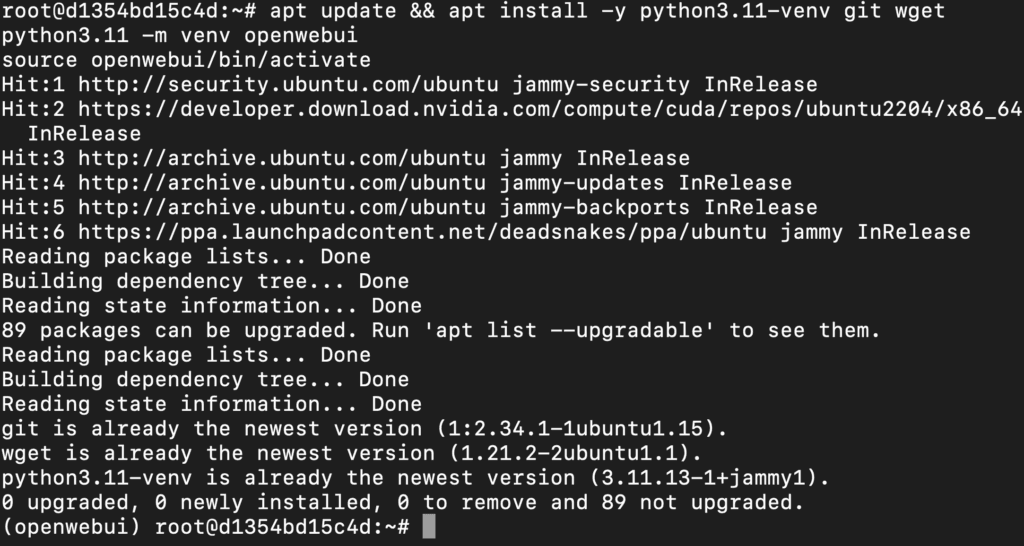Click the (openwebui) virtualenv prefix in the prompt
Viewport: 1024px width, 546px height.
[71, 527]
